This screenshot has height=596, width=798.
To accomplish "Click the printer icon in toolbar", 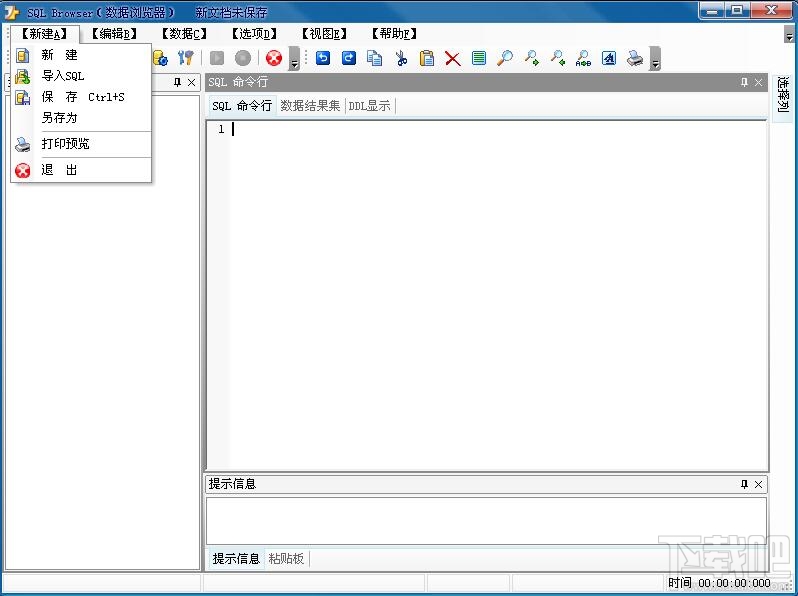I will [635, 58].
